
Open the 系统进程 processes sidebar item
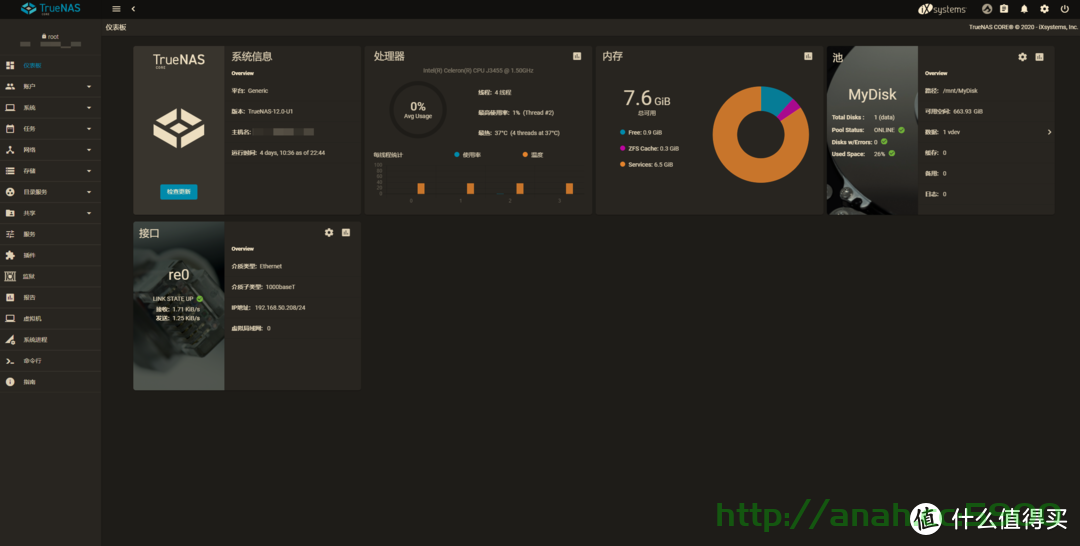50,339
